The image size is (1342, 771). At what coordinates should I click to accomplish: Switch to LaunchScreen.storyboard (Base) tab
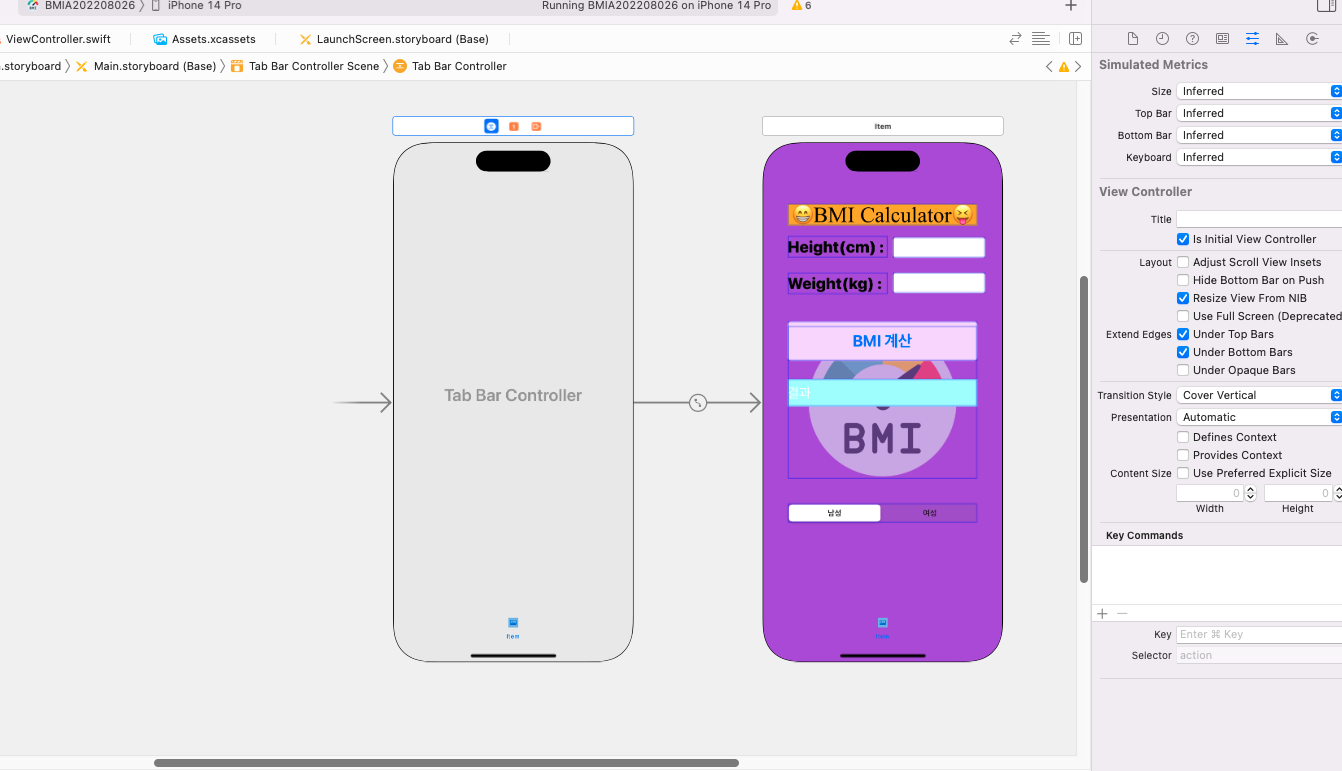[x=394, y=39]
